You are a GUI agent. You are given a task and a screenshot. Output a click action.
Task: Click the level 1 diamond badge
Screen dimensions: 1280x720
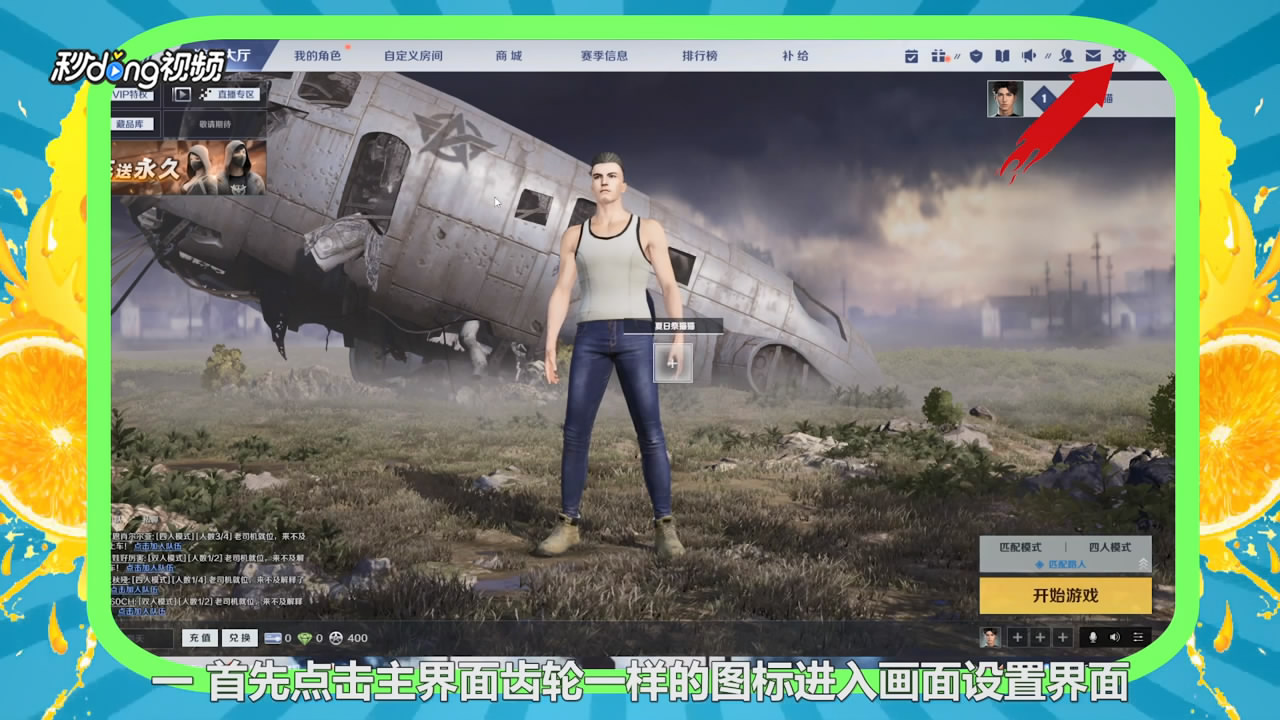1044,98
